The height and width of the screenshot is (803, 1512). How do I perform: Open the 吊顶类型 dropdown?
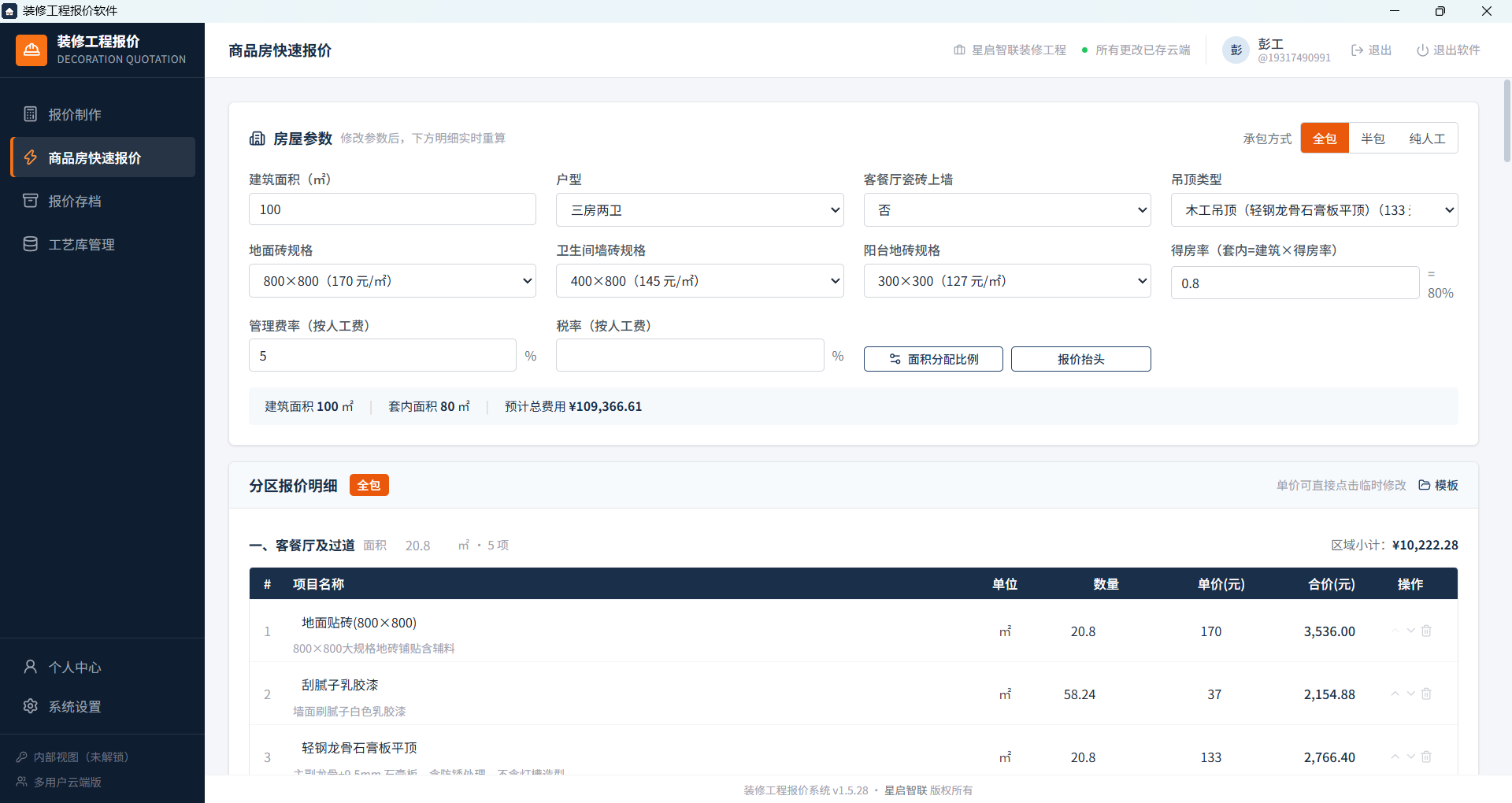pos(1314,210)
